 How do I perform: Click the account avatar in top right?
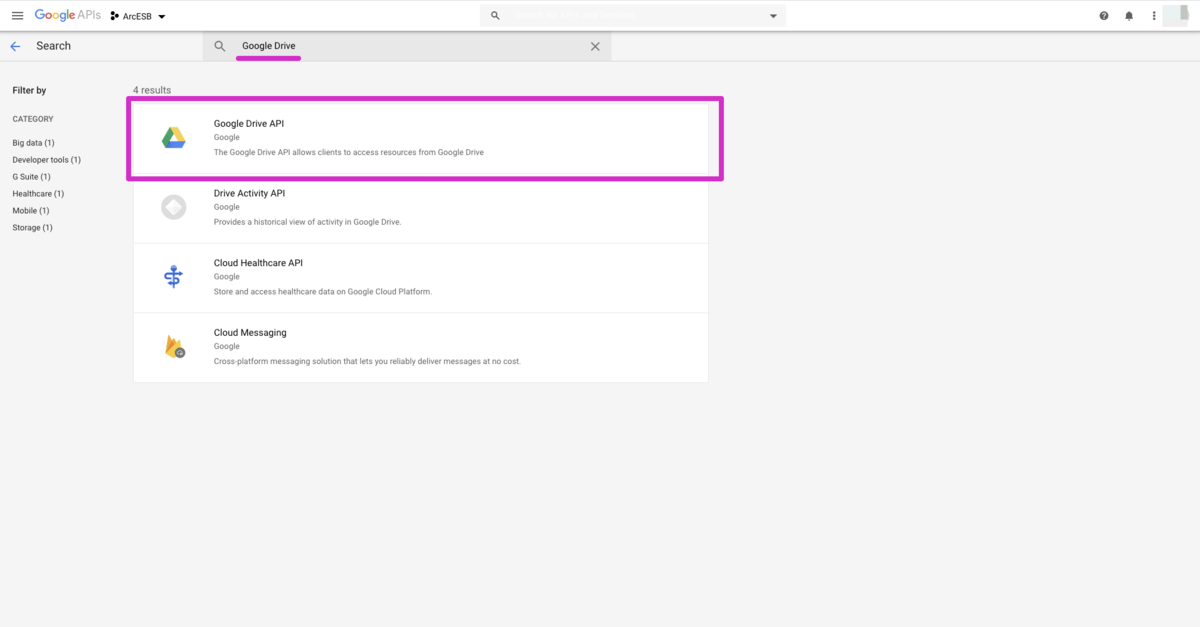(x=1176, y=16)
